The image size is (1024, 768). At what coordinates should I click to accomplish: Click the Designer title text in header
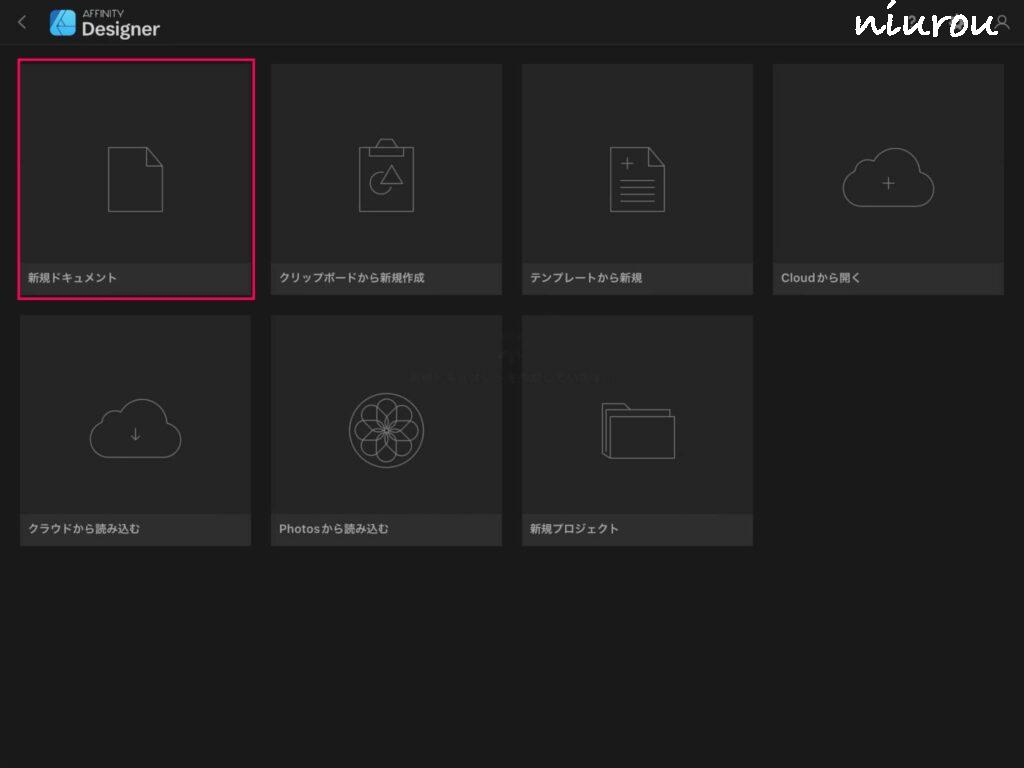point(120,29)
